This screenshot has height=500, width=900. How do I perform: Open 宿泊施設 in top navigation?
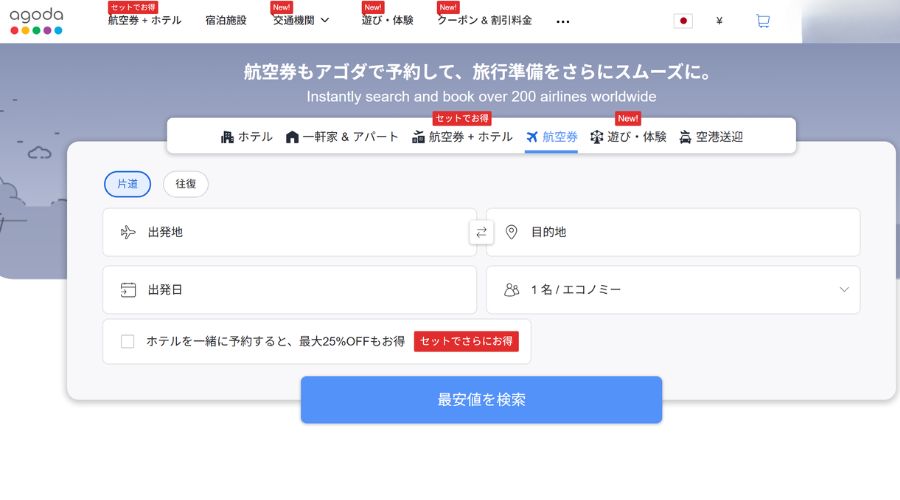(x=226, y=20)
